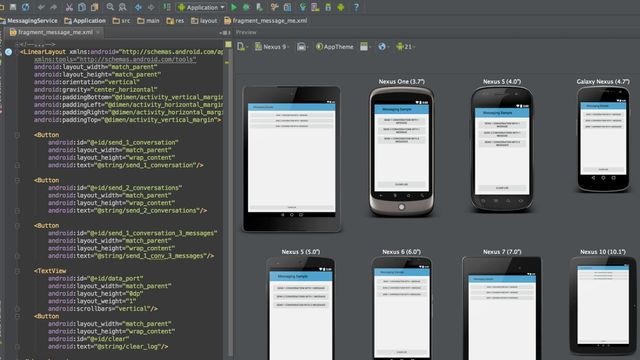The height and width of the screenshot is (360, 640).
Task: Select the Galaxy Nexus (4.7") preview
Action: [x=603, y=139]
